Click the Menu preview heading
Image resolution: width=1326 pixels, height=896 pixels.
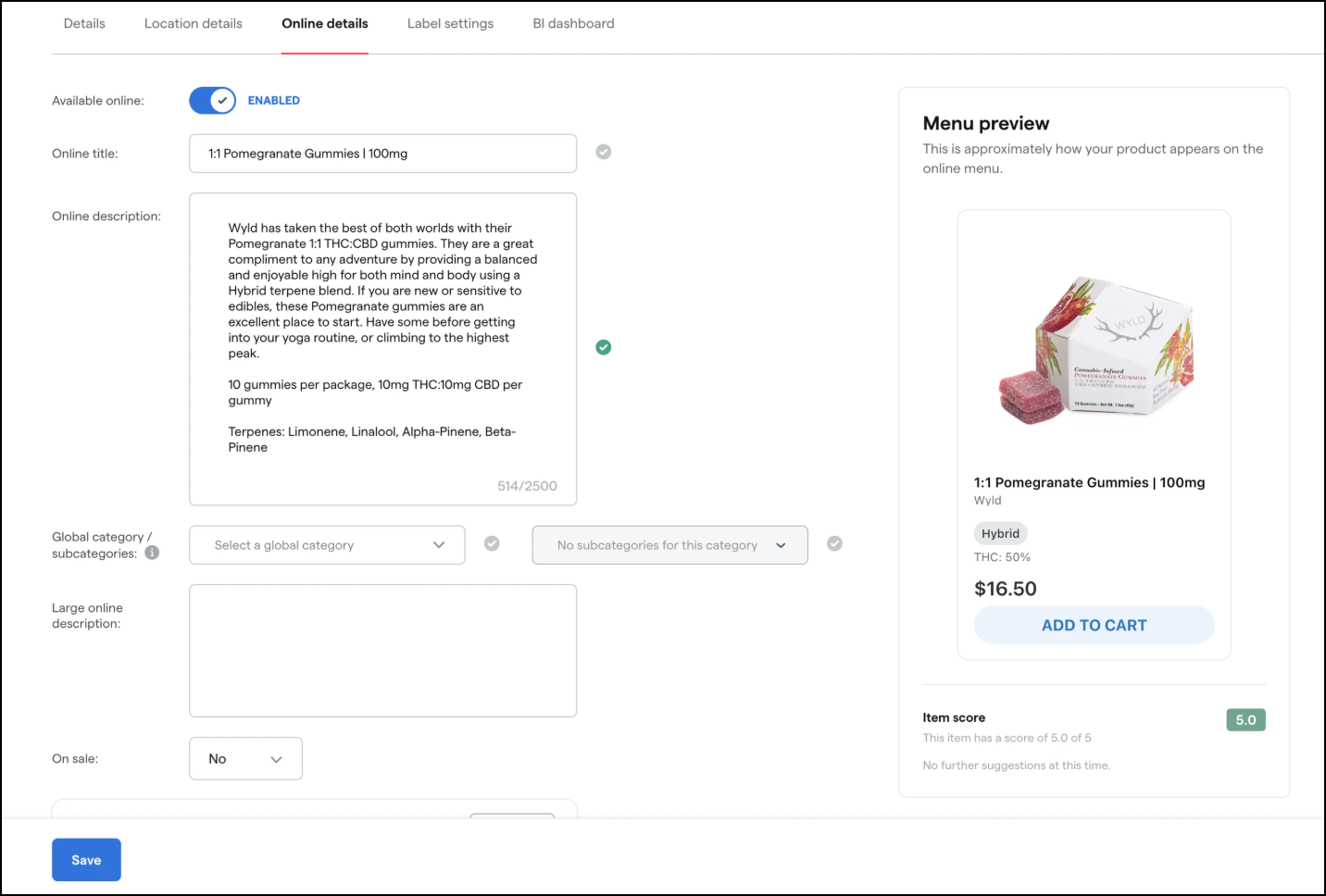pyautogui.click(x=986, y=124)
